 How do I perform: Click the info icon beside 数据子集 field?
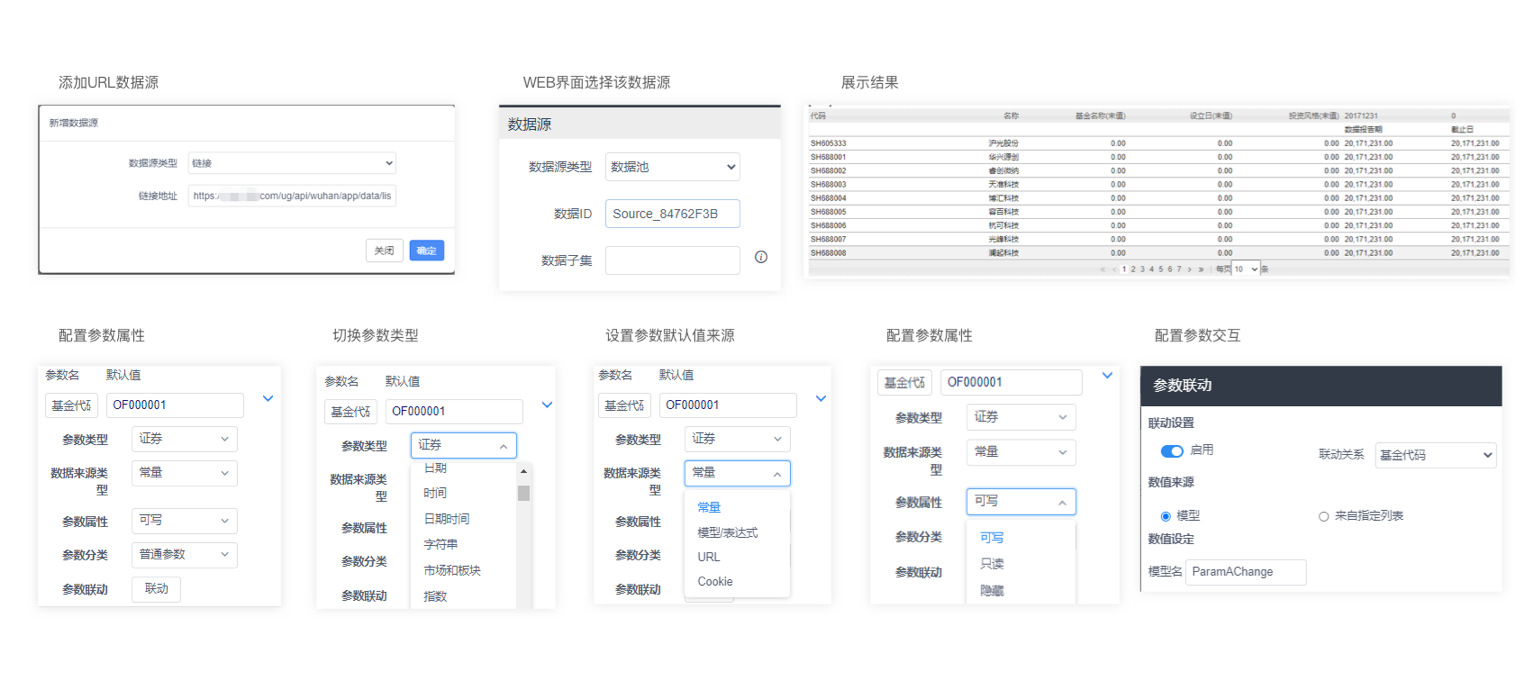point(761,257)
